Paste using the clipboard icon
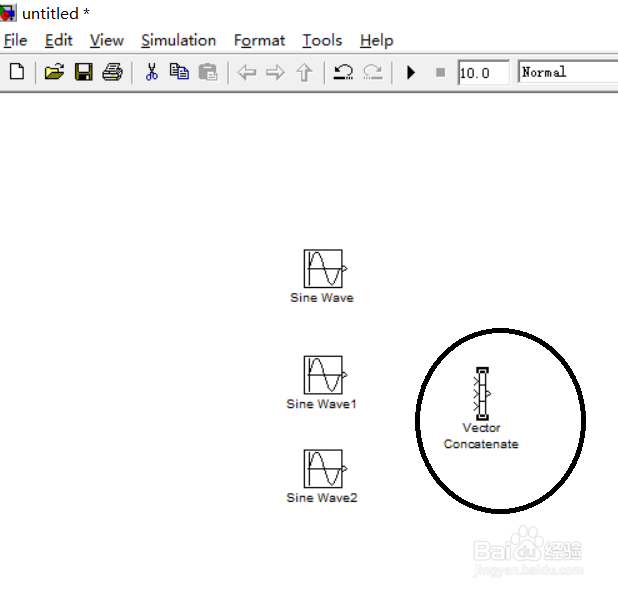 point(208,73)
